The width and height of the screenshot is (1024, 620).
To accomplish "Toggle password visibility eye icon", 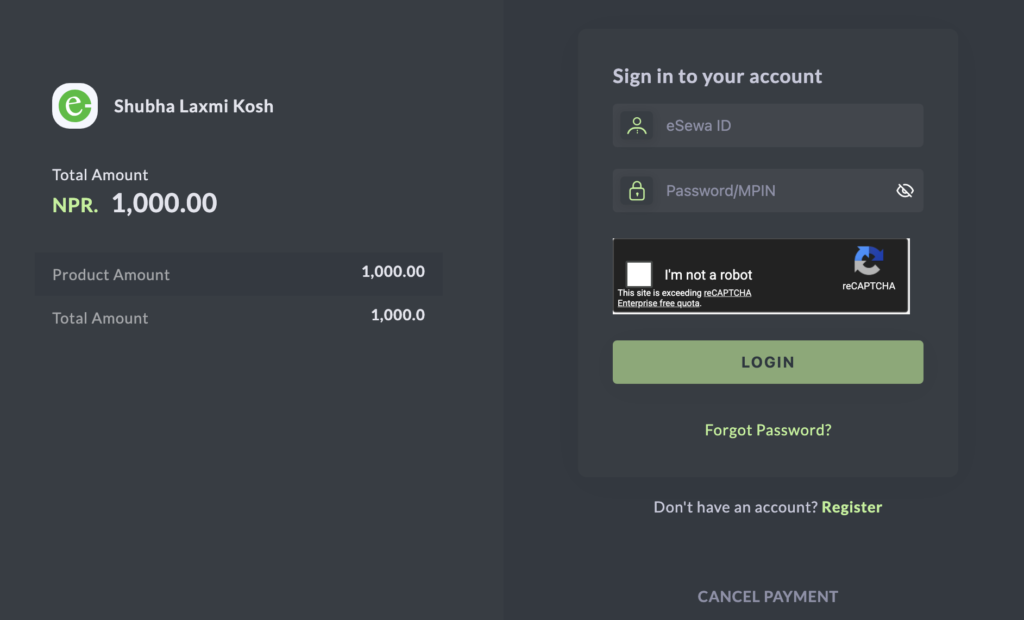I will [x=904, y=191].
